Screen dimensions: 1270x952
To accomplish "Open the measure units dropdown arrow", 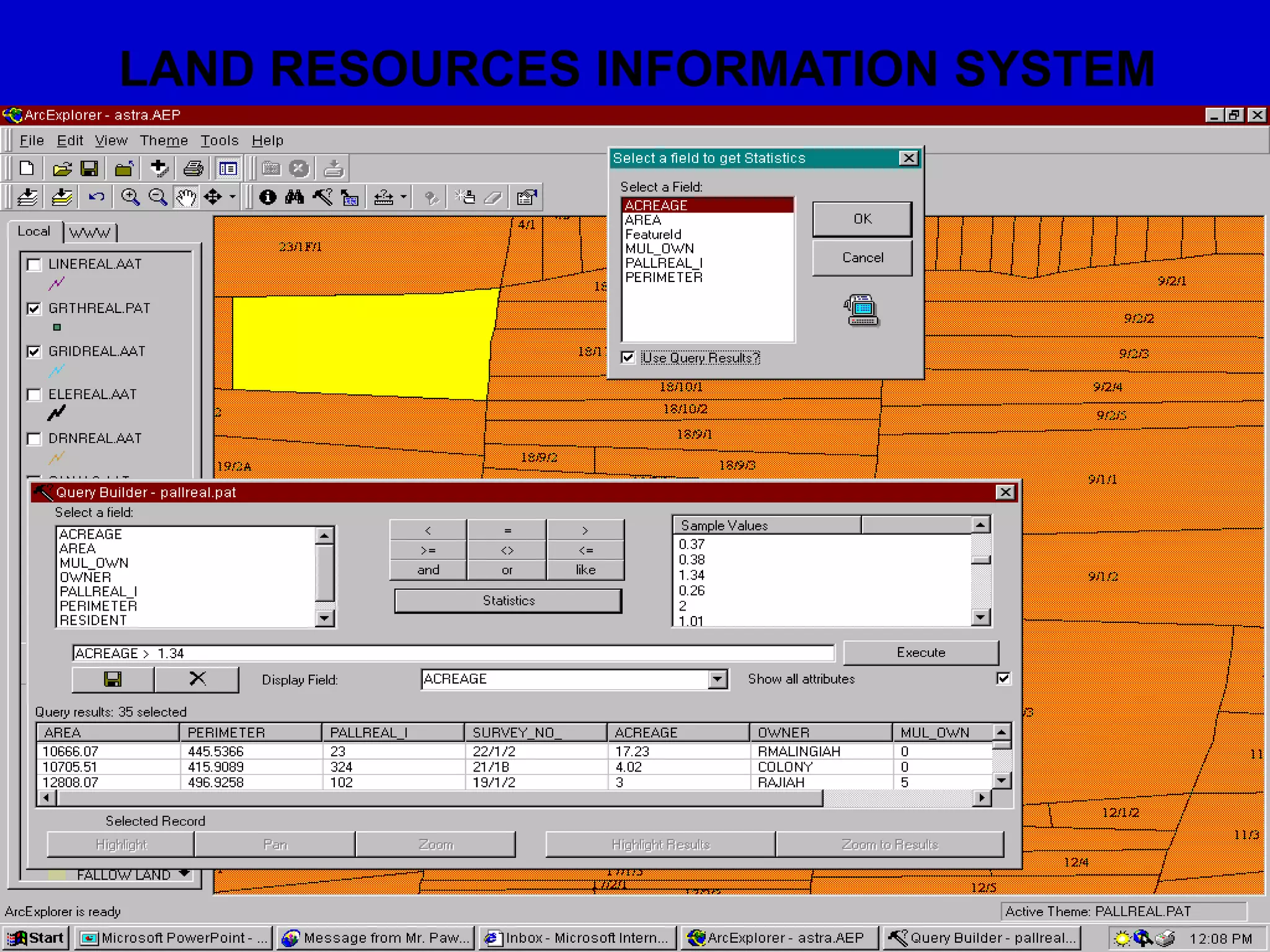I will click(x=404, y=198).
